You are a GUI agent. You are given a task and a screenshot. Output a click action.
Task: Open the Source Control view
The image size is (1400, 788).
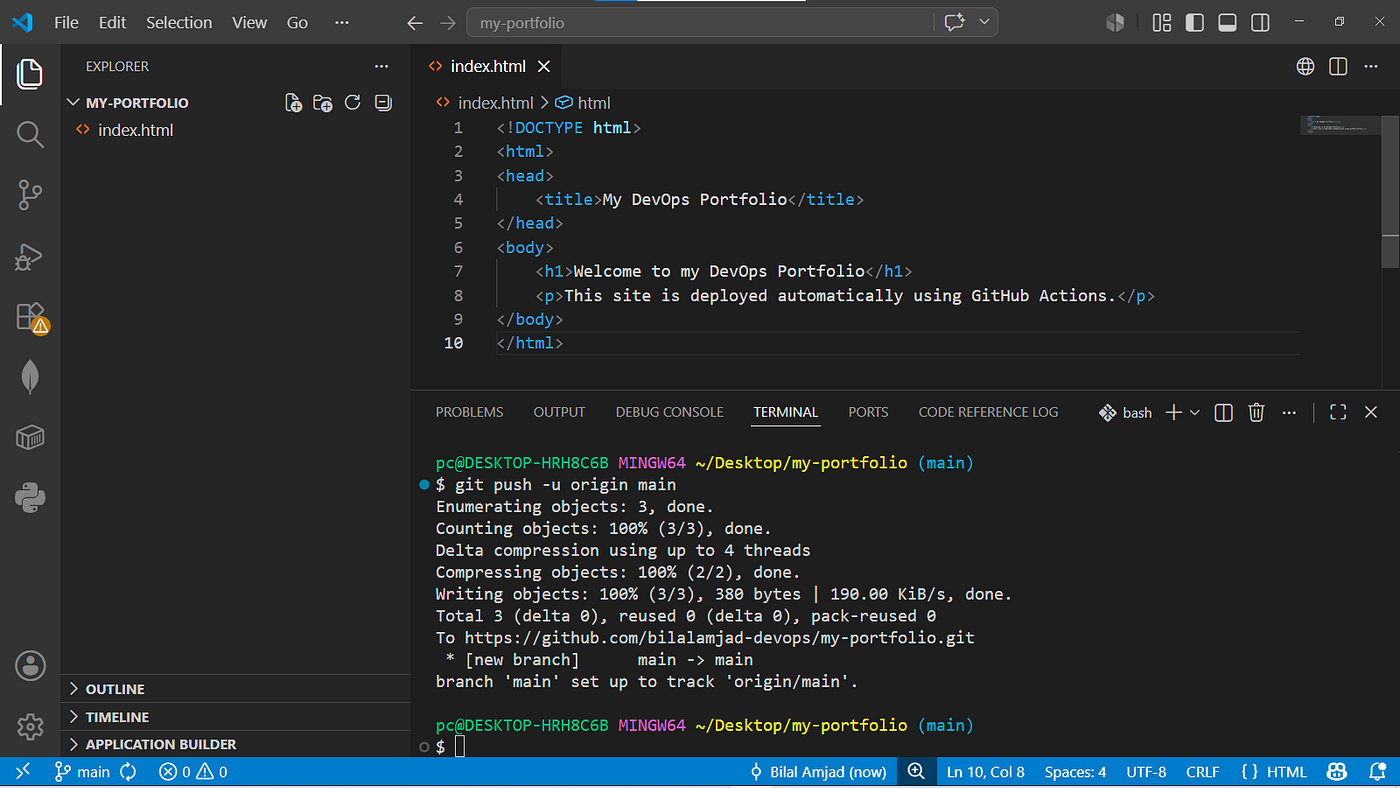(30, 195)
